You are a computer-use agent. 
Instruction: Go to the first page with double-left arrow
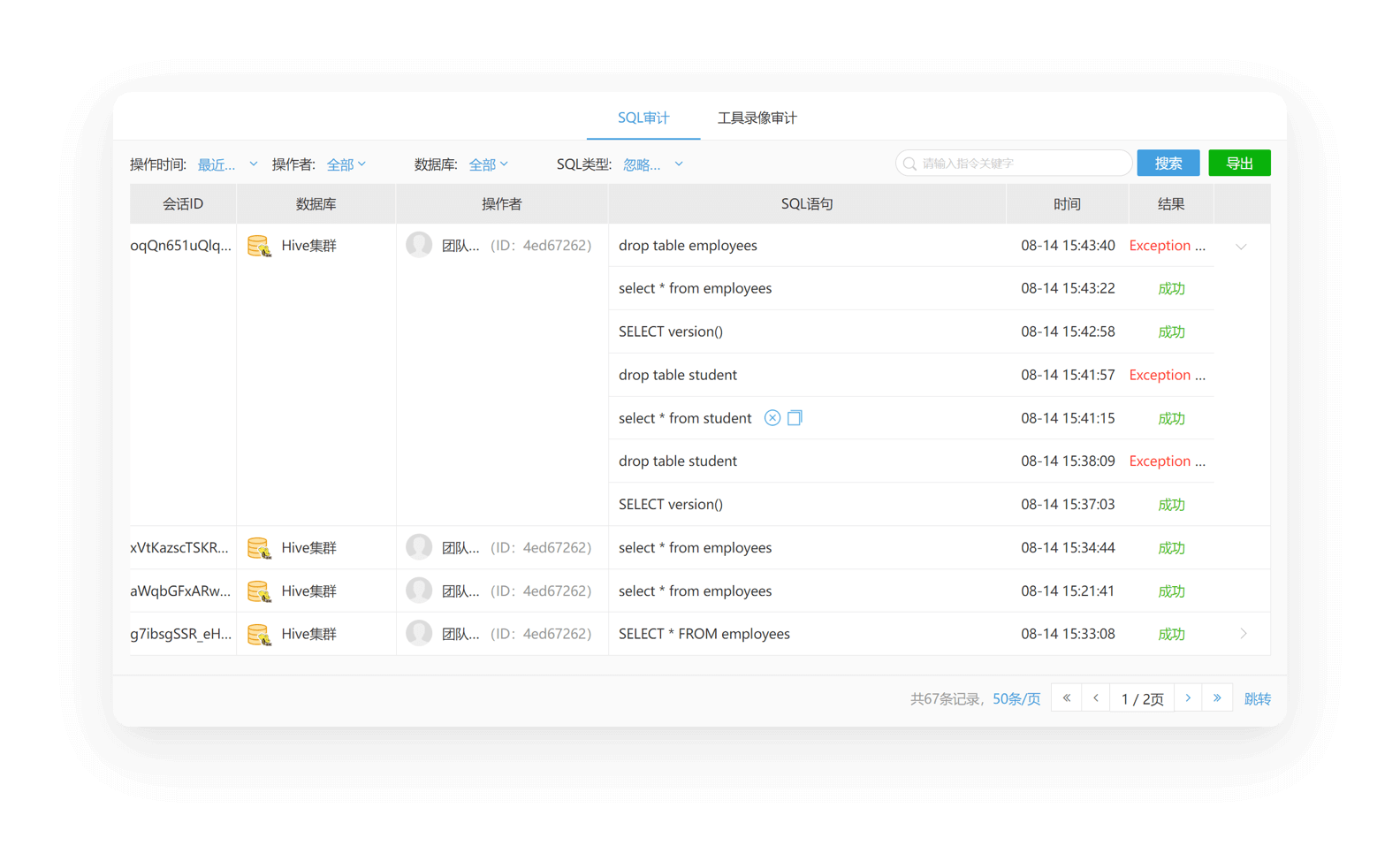coord(1066,698)
